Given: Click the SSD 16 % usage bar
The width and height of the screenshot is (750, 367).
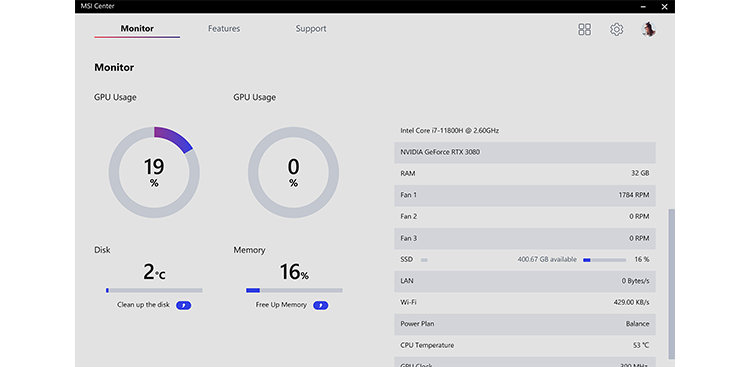Looking at the screenshot, I should (605, 260).
